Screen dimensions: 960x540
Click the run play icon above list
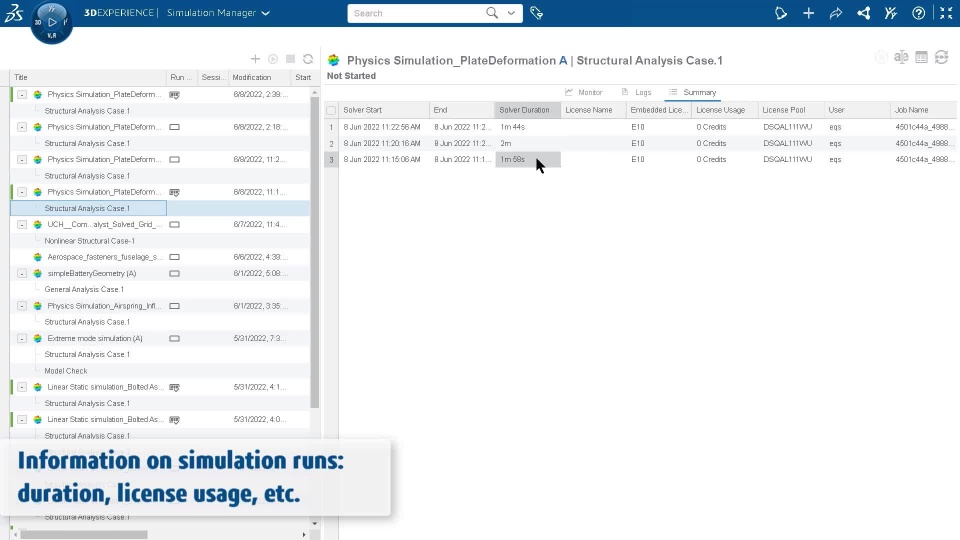[x=273, y=59]
